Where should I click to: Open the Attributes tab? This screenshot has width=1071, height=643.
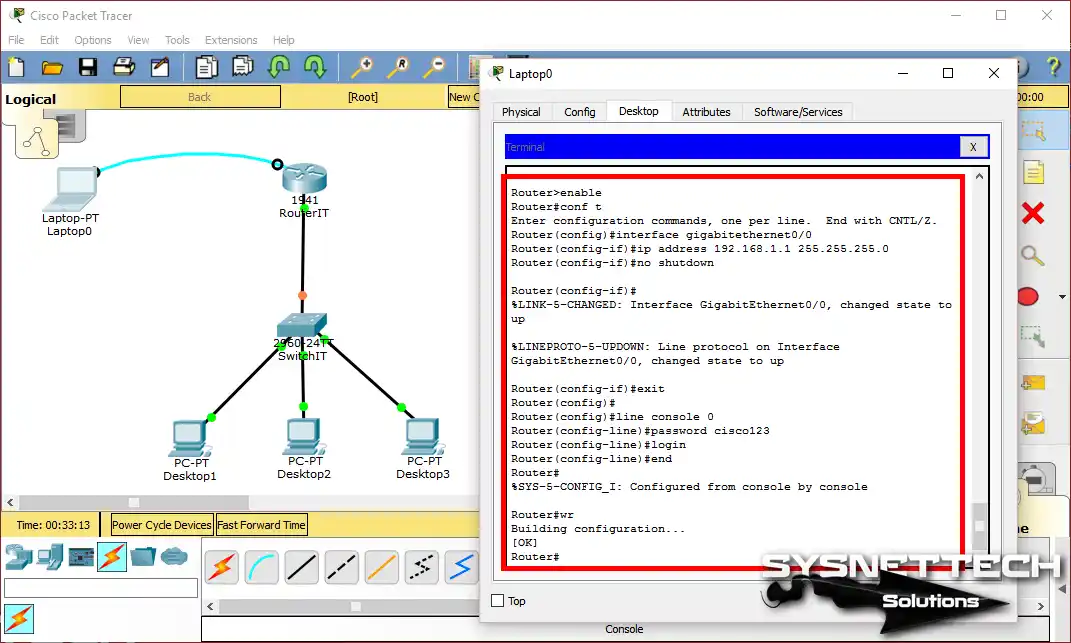coord(706,112)
